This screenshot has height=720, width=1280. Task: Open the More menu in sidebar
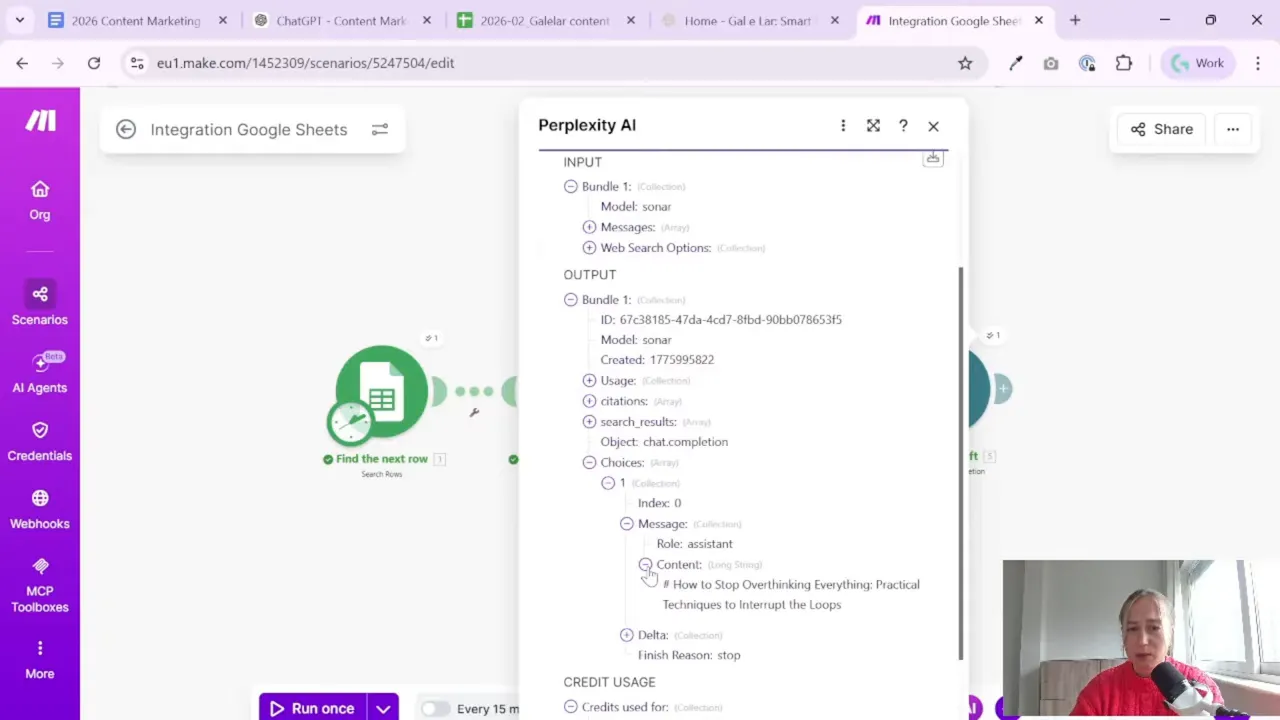(40, 659)
